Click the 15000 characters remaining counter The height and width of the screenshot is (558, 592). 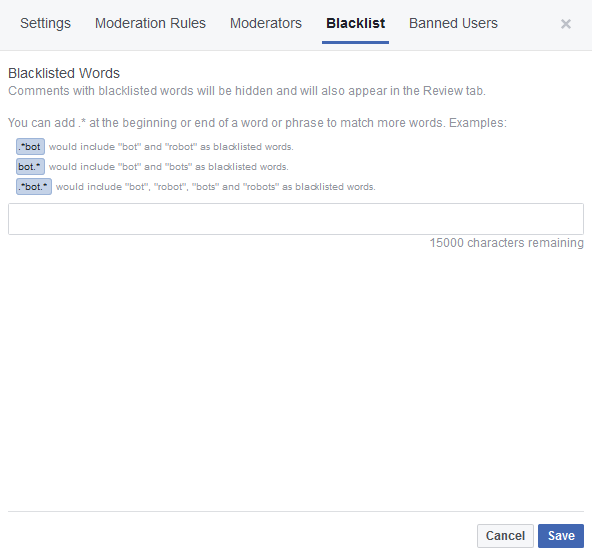click(x=507, y=243)
